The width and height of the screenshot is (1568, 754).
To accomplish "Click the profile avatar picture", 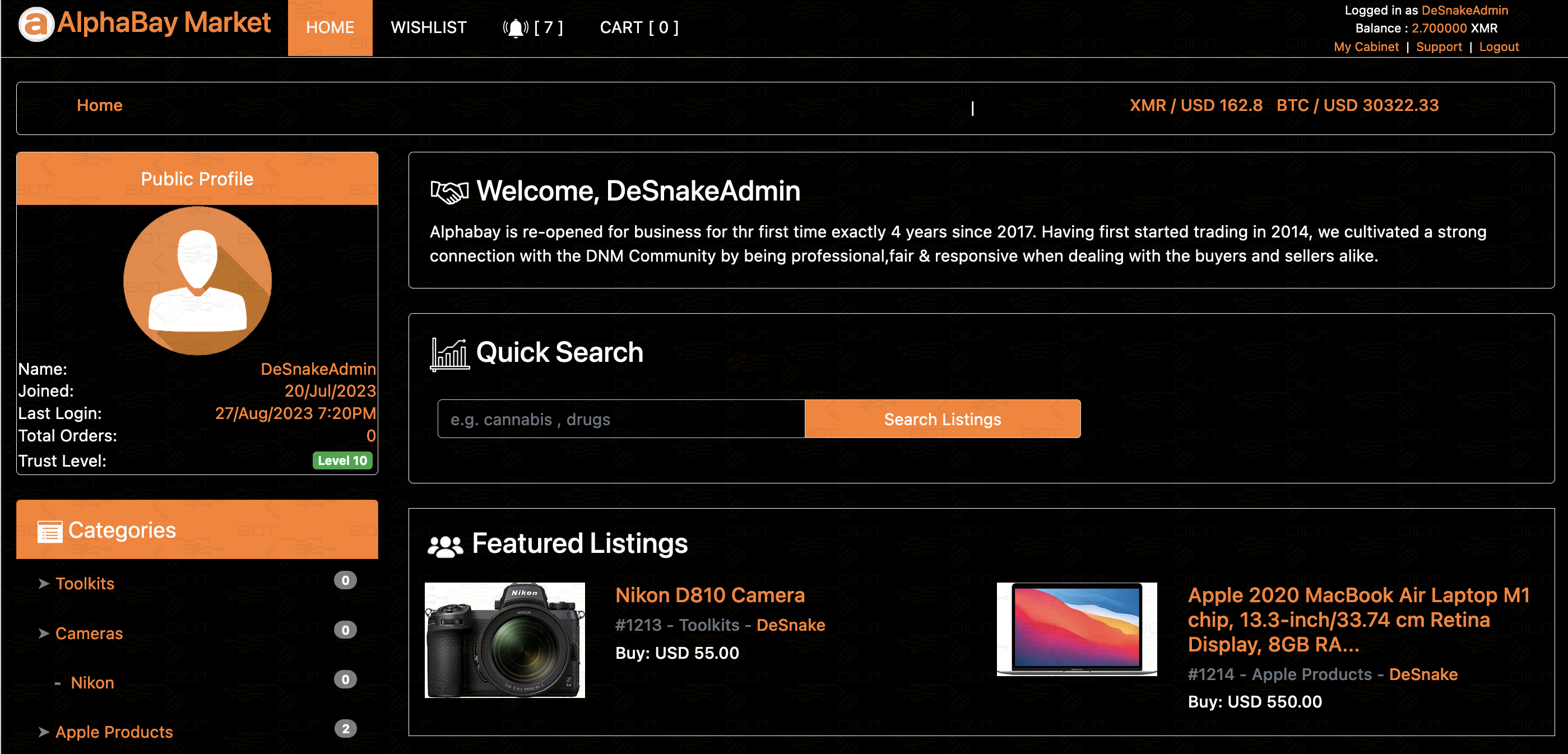I will (197, 281).
